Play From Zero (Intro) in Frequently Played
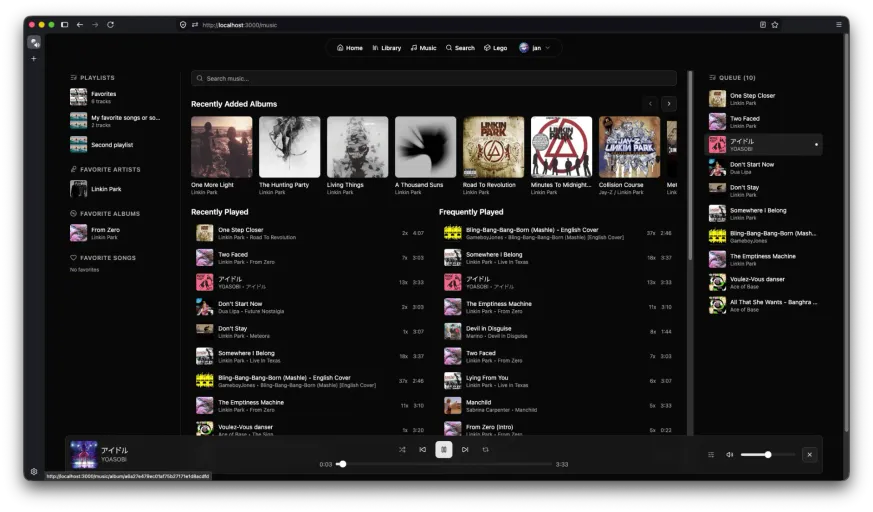The image size is (873, 512). tap(558, 429)
